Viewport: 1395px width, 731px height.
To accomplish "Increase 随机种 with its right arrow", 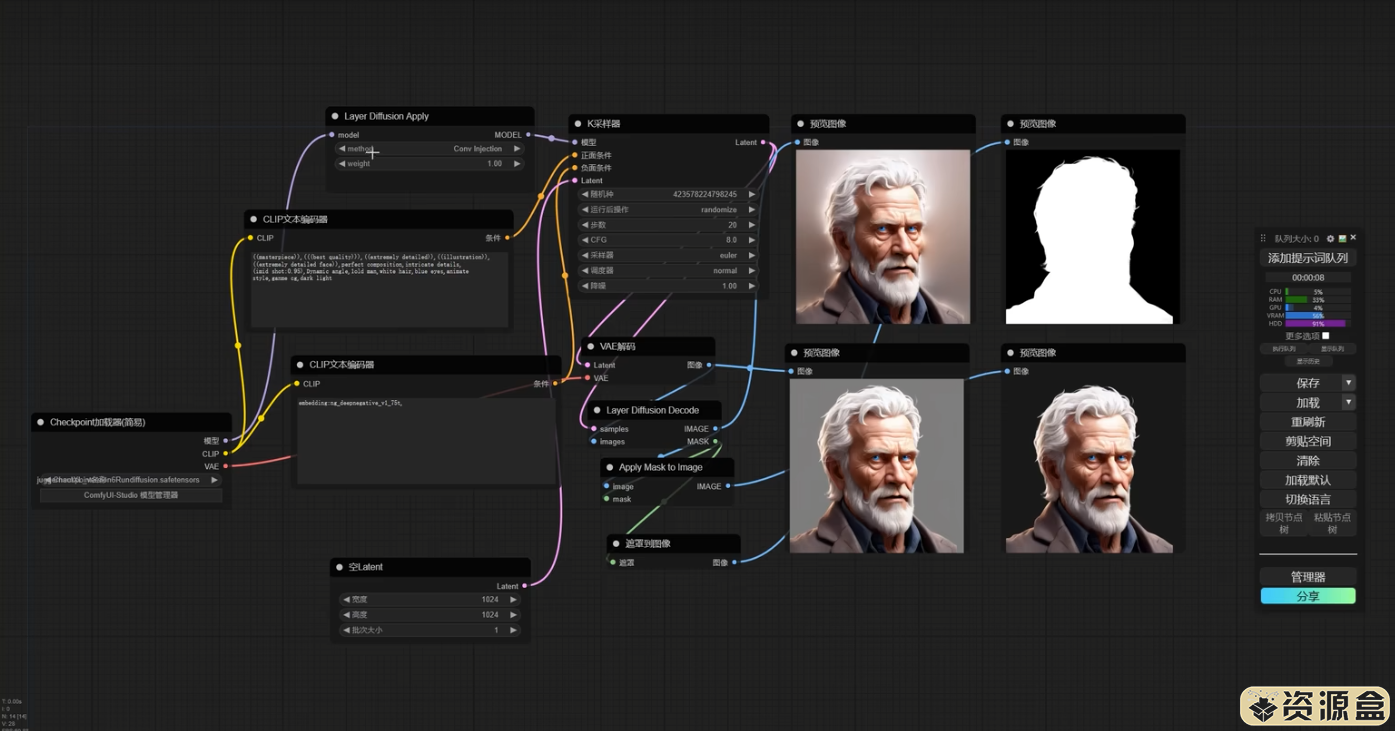I will click(x=751, y=195).
